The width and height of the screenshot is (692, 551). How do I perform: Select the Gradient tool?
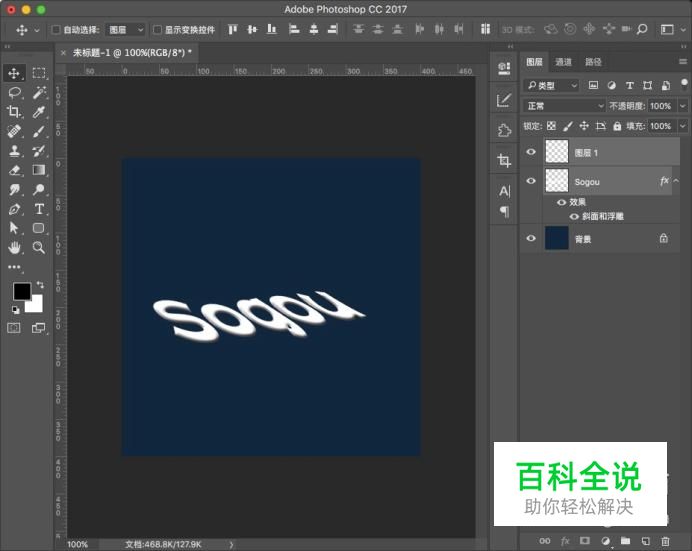[39, 170]
